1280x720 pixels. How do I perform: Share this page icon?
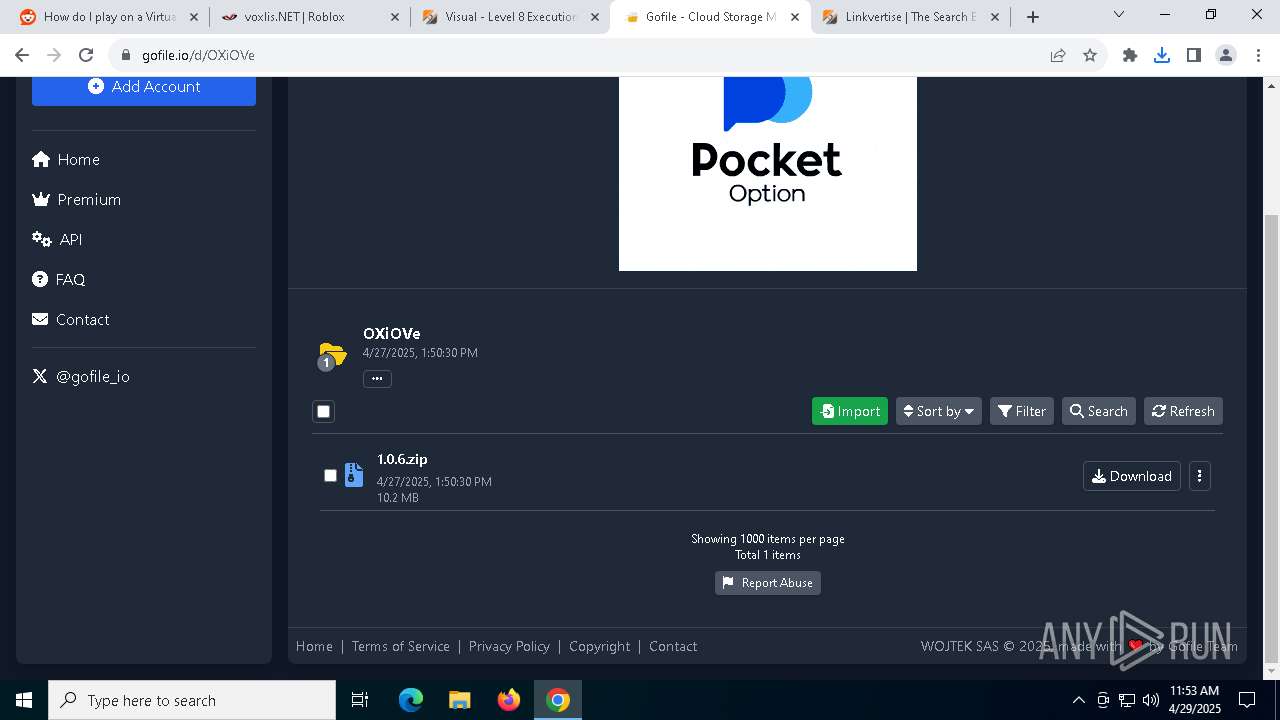click(1058, 55)
